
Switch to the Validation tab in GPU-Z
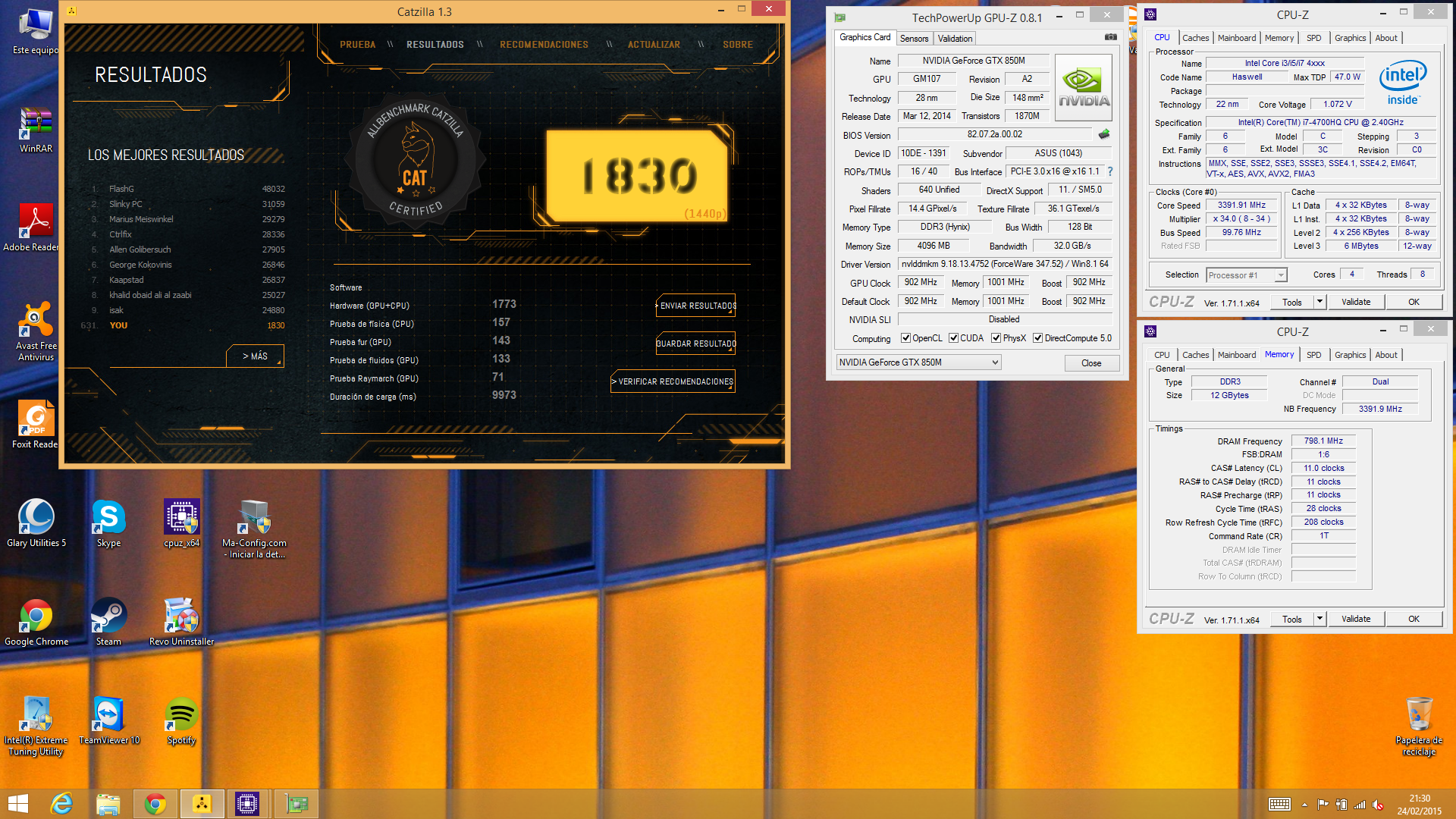[955, 39]
